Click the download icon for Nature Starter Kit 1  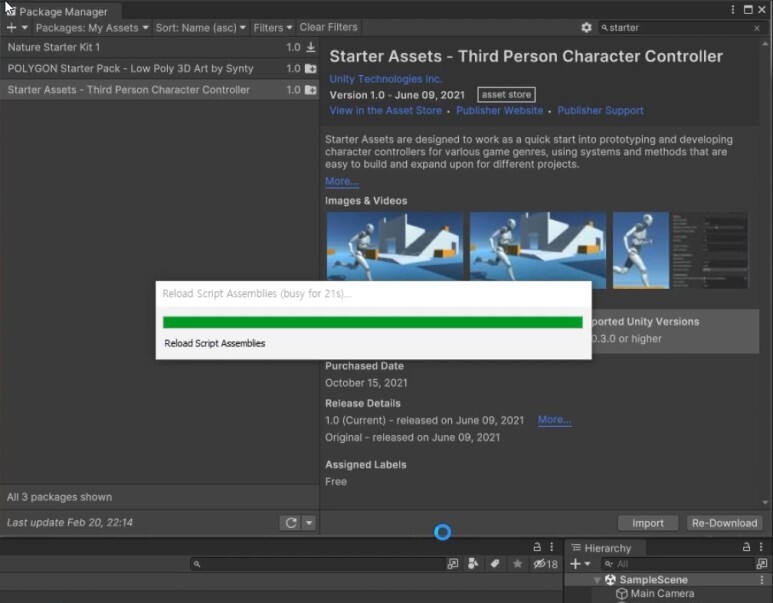point(311,47)
